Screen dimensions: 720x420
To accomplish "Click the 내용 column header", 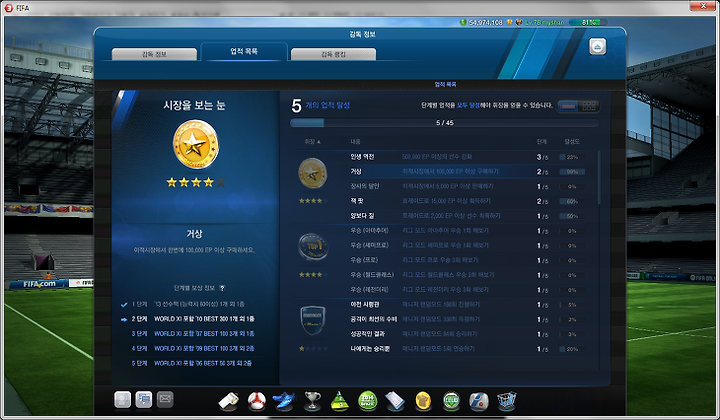I will coord(355,142).
